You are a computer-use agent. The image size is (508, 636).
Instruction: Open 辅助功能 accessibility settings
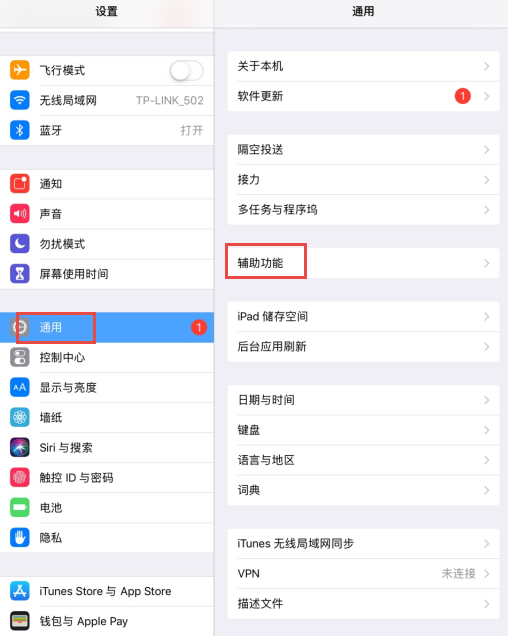coord(363,263)
